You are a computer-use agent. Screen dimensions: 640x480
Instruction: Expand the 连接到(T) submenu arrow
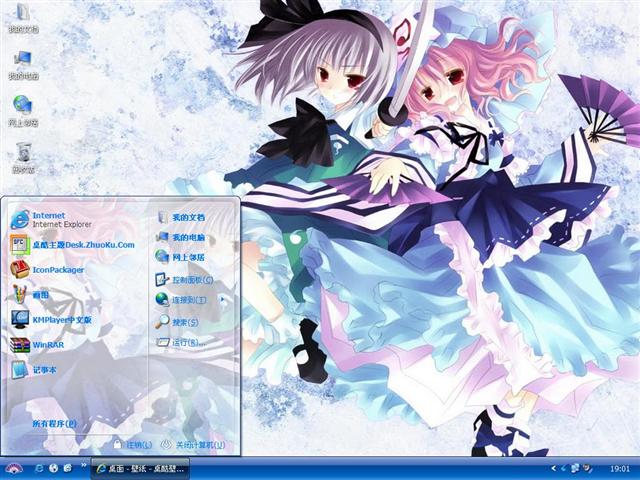tap(222, 300)
